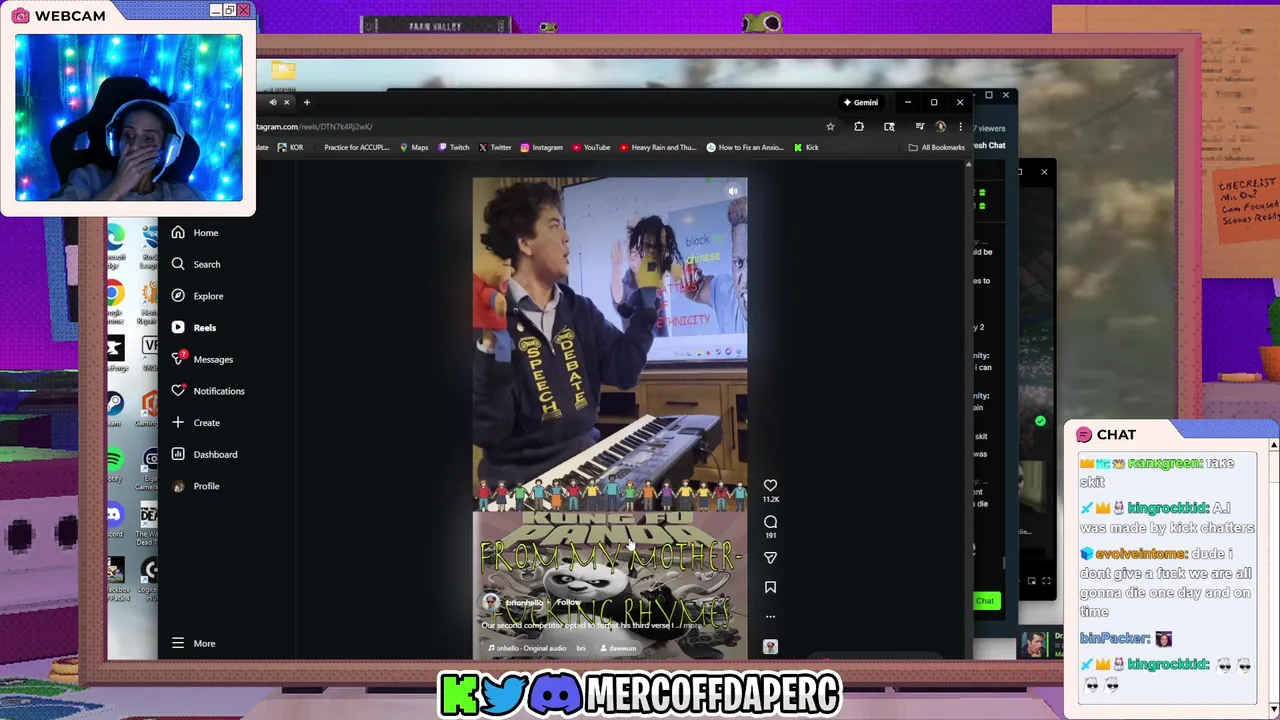Open Dashboard in the Instagram sidebar
The image size is (1280, 720).
(204, 454)
